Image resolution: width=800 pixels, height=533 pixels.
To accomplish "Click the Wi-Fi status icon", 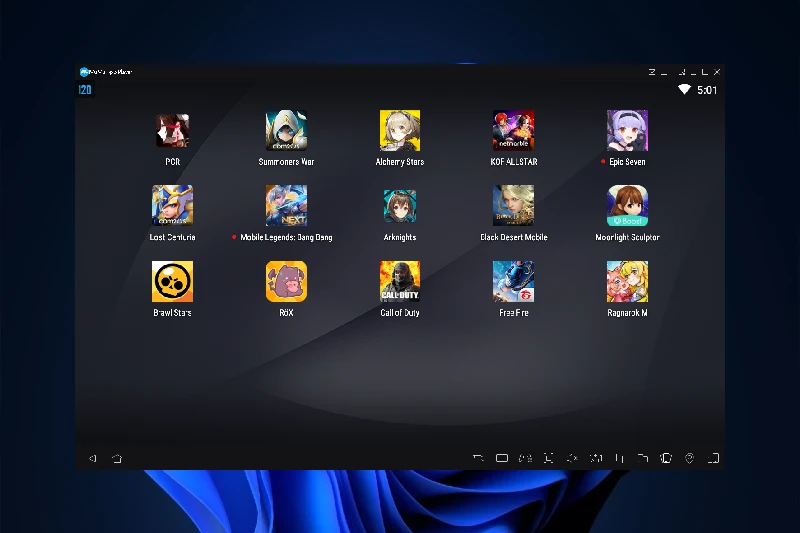I will [x=684, y=90].
